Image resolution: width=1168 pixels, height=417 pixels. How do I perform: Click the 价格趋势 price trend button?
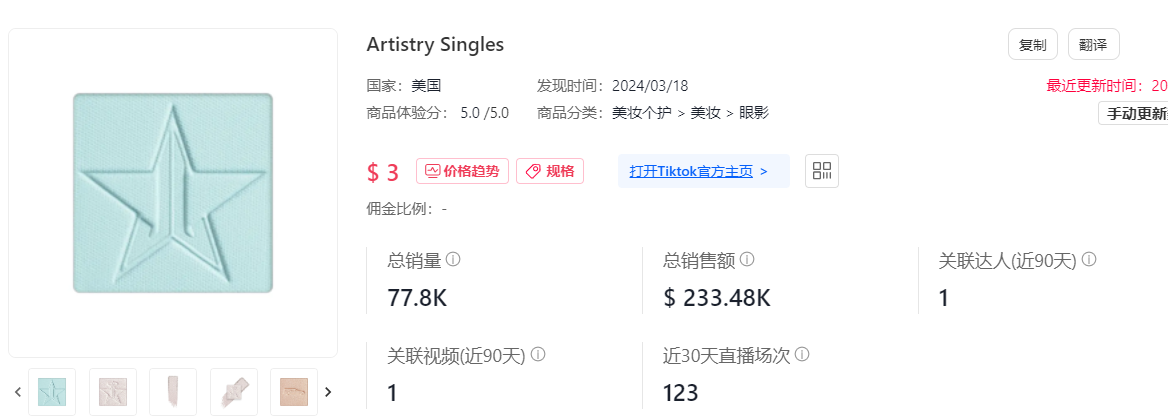[462, 171]
